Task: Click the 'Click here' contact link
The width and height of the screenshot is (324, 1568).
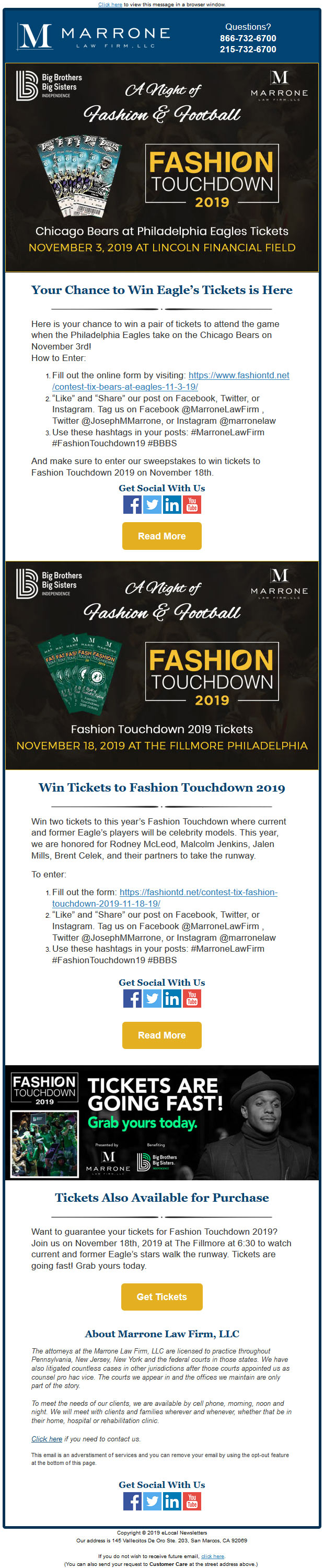Action: pyautogui.click(x=47, y=1439)
